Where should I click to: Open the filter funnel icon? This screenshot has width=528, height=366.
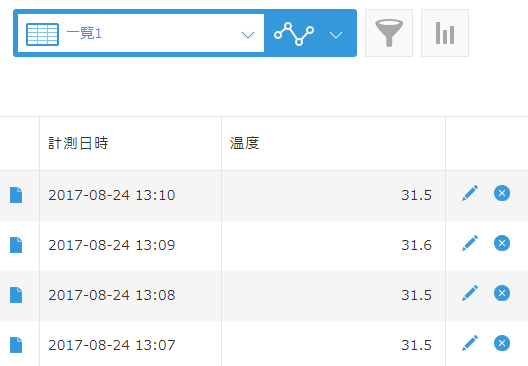pos(389,33)
